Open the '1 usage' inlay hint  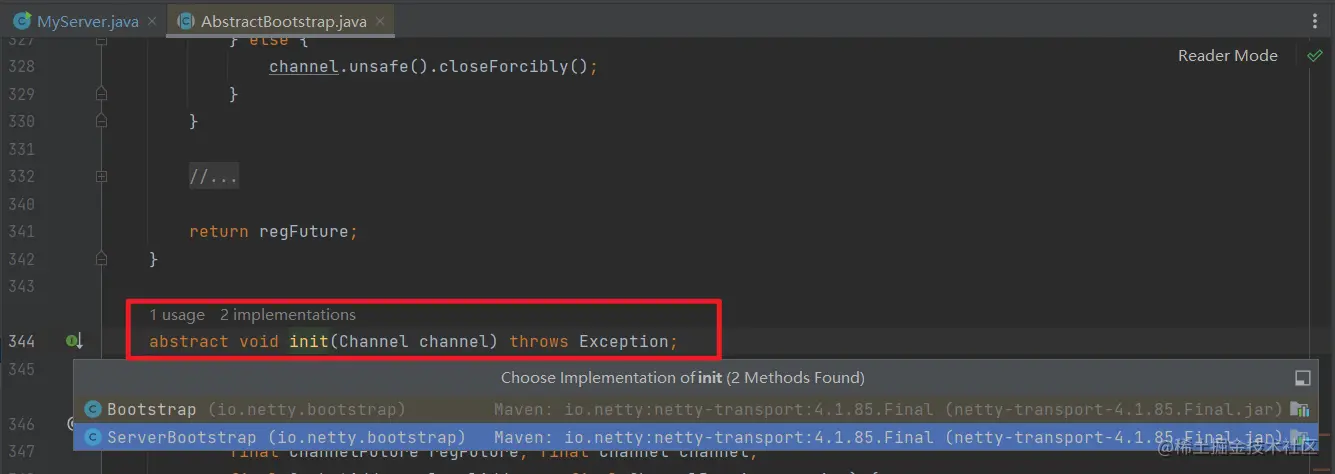click(x=177, y=315)
